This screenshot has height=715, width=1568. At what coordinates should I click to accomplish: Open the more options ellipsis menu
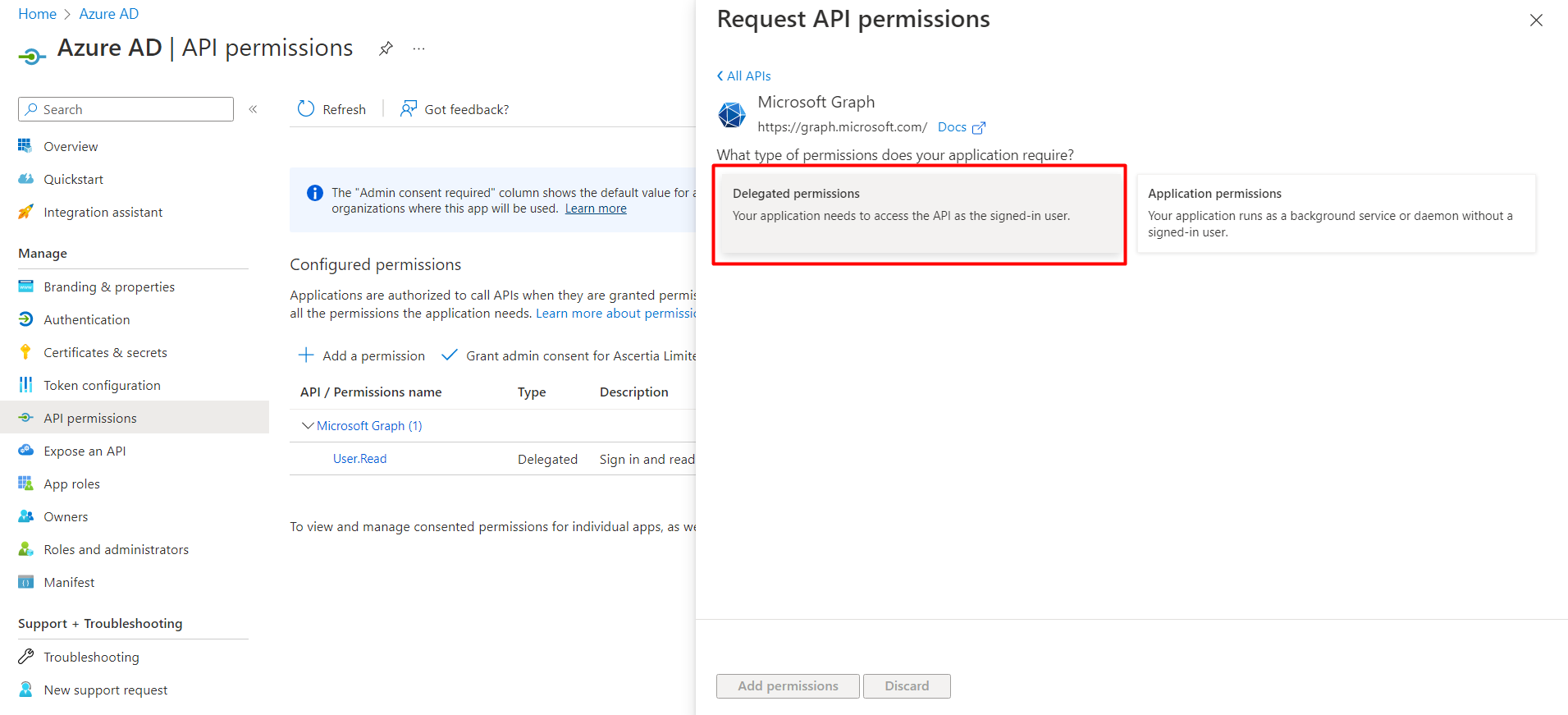click(x=419, y=48)
